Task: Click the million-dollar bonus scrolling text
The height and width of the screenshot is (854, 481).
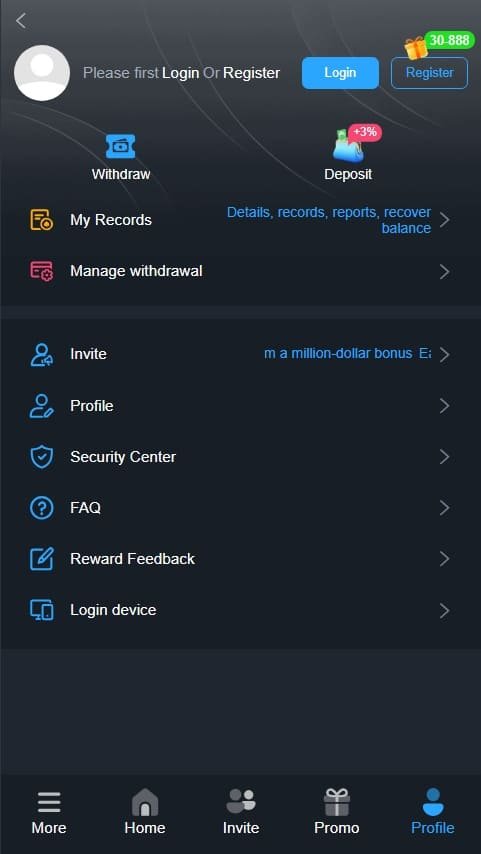Action: click(348, 353)
